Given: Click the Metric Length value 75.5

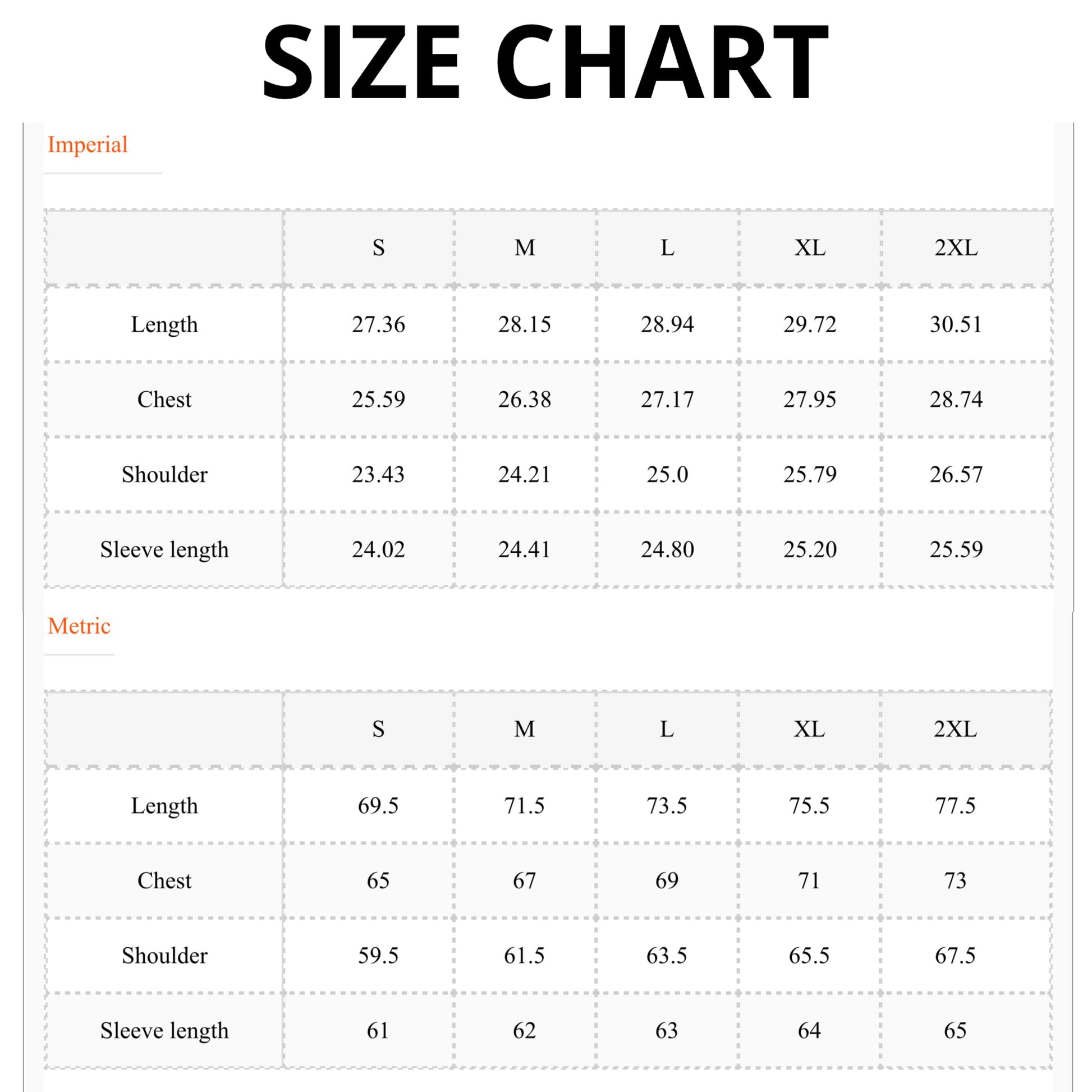Looking at the screenshot, I should pyautogui.click(x=809, y=805).
